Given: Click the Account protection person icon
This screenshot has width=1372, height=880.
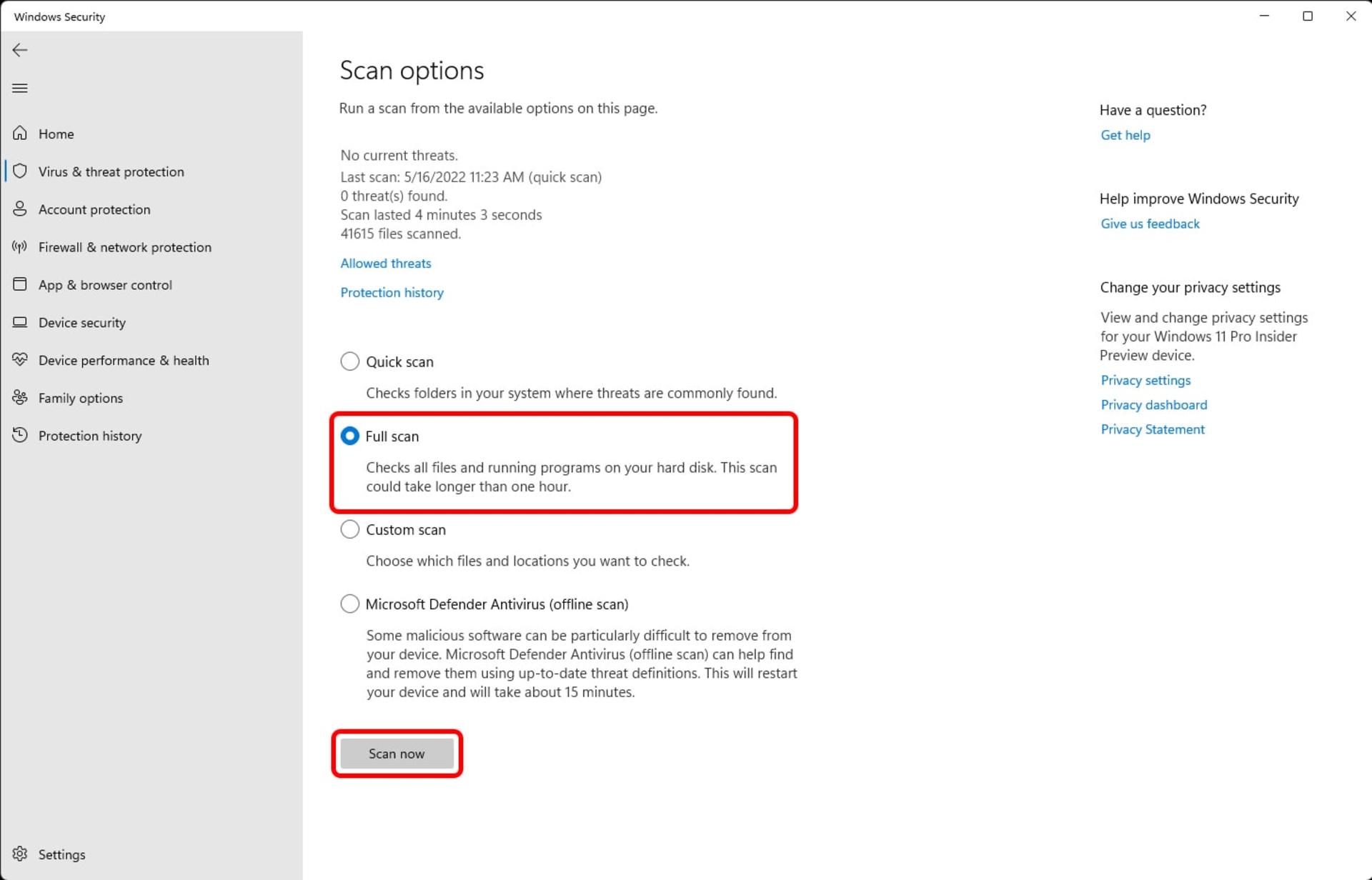Looking at the screenshot, I should pos(20,209).
